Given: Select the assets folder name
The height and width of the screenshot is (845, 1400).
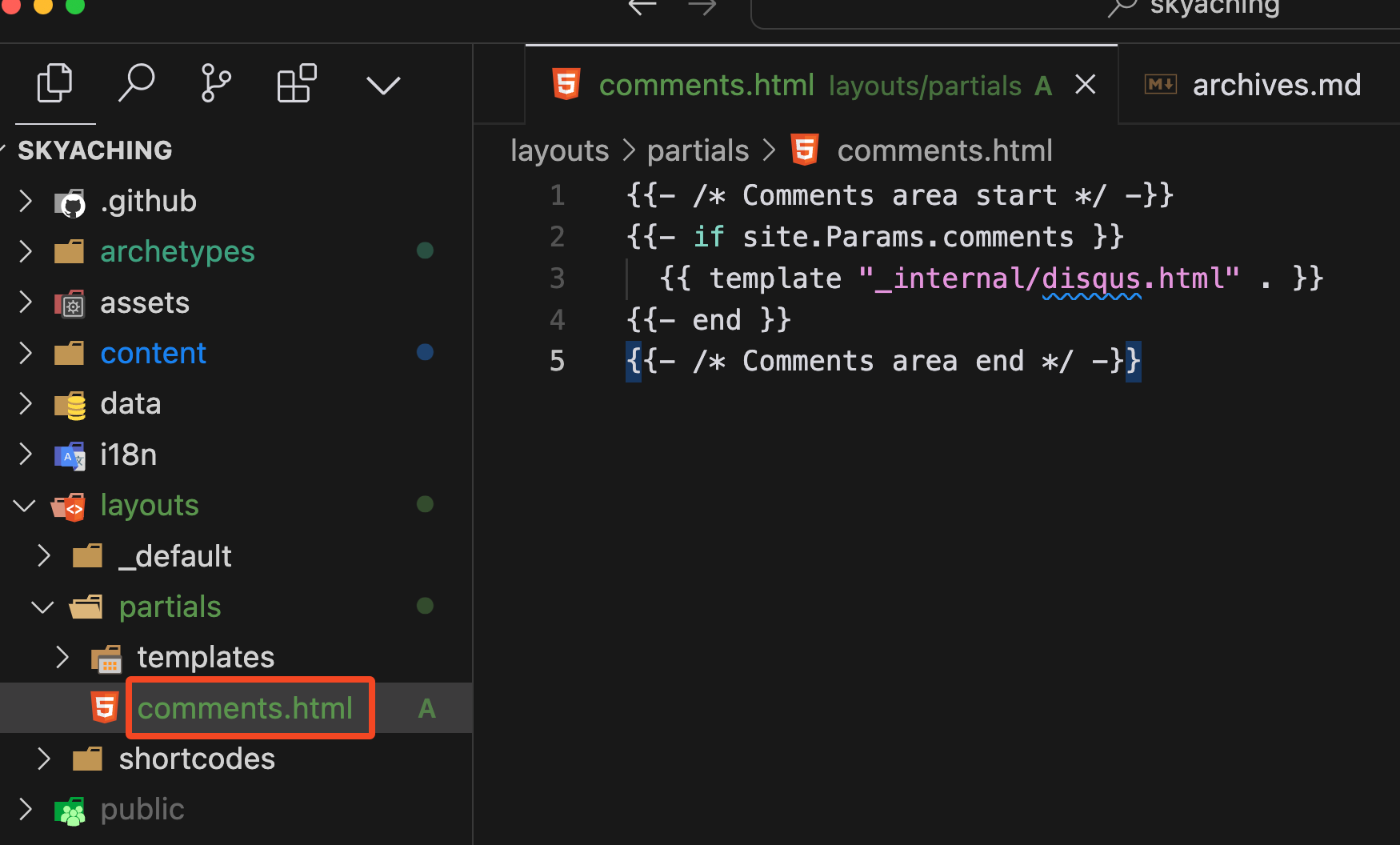Looking at the screenshot, I should (x=145, y=302).
